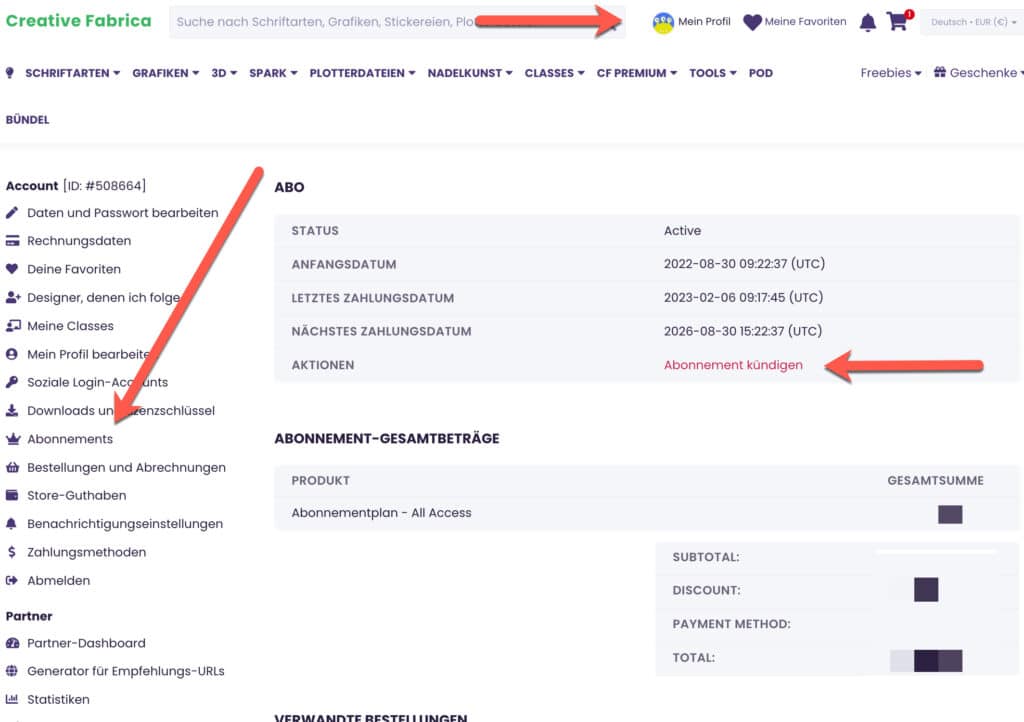
Task: Click the crown icon for Abonnements
Action: pos(13,439)
